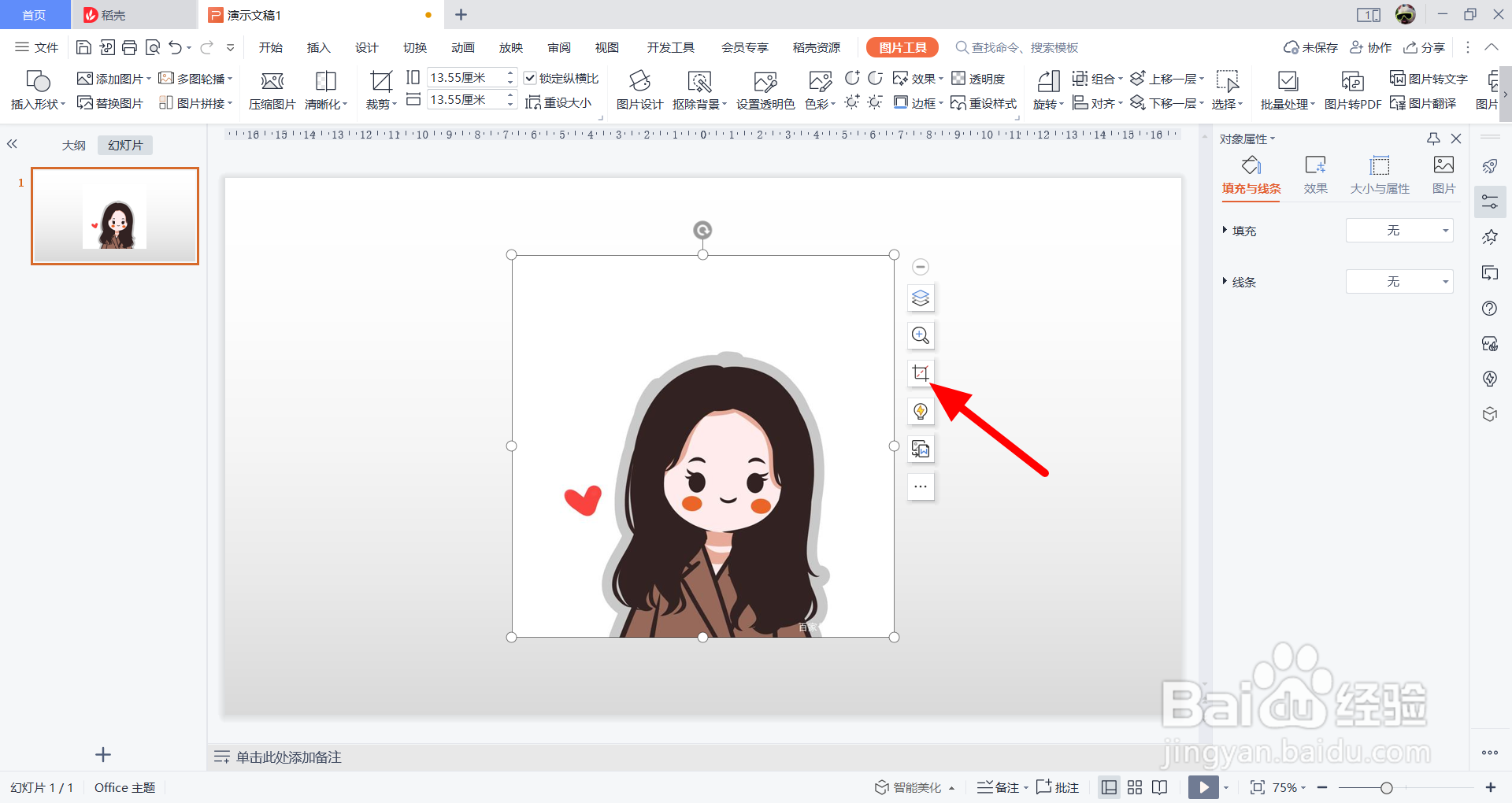Image resolution: width=1512 pixels, height=803 pixels.
Task: Toggle the 锁定纵横比 lock aspect ratio checkbox
Action: [x=530, y=78]
